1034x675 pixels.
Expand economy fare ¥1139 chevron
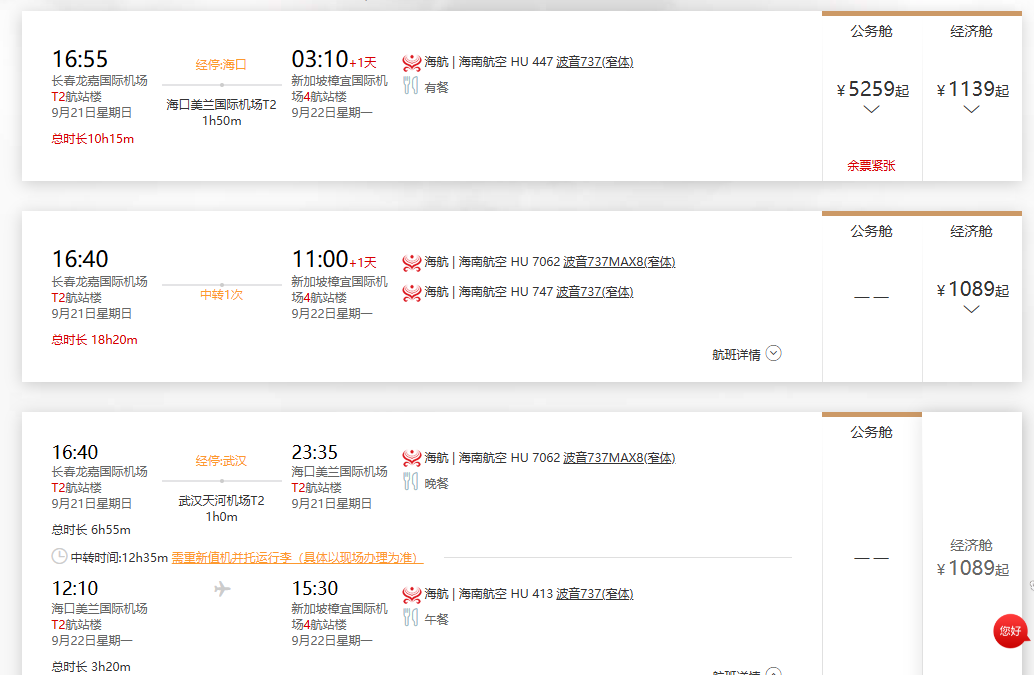(x=971, y=109)
